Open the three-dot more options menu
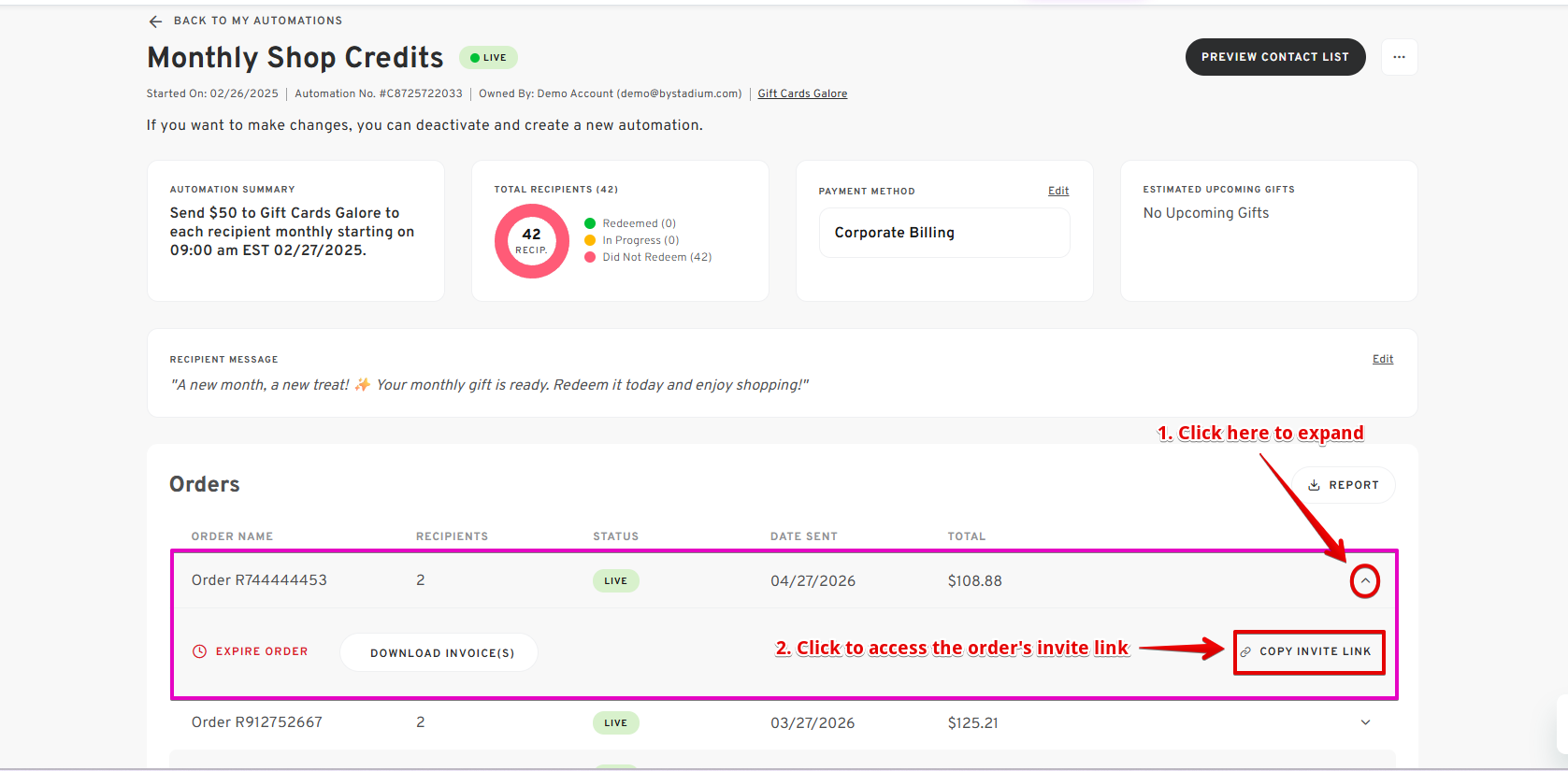The width and height of the screenshot is (1568, 771). (x=1399, y=57)
